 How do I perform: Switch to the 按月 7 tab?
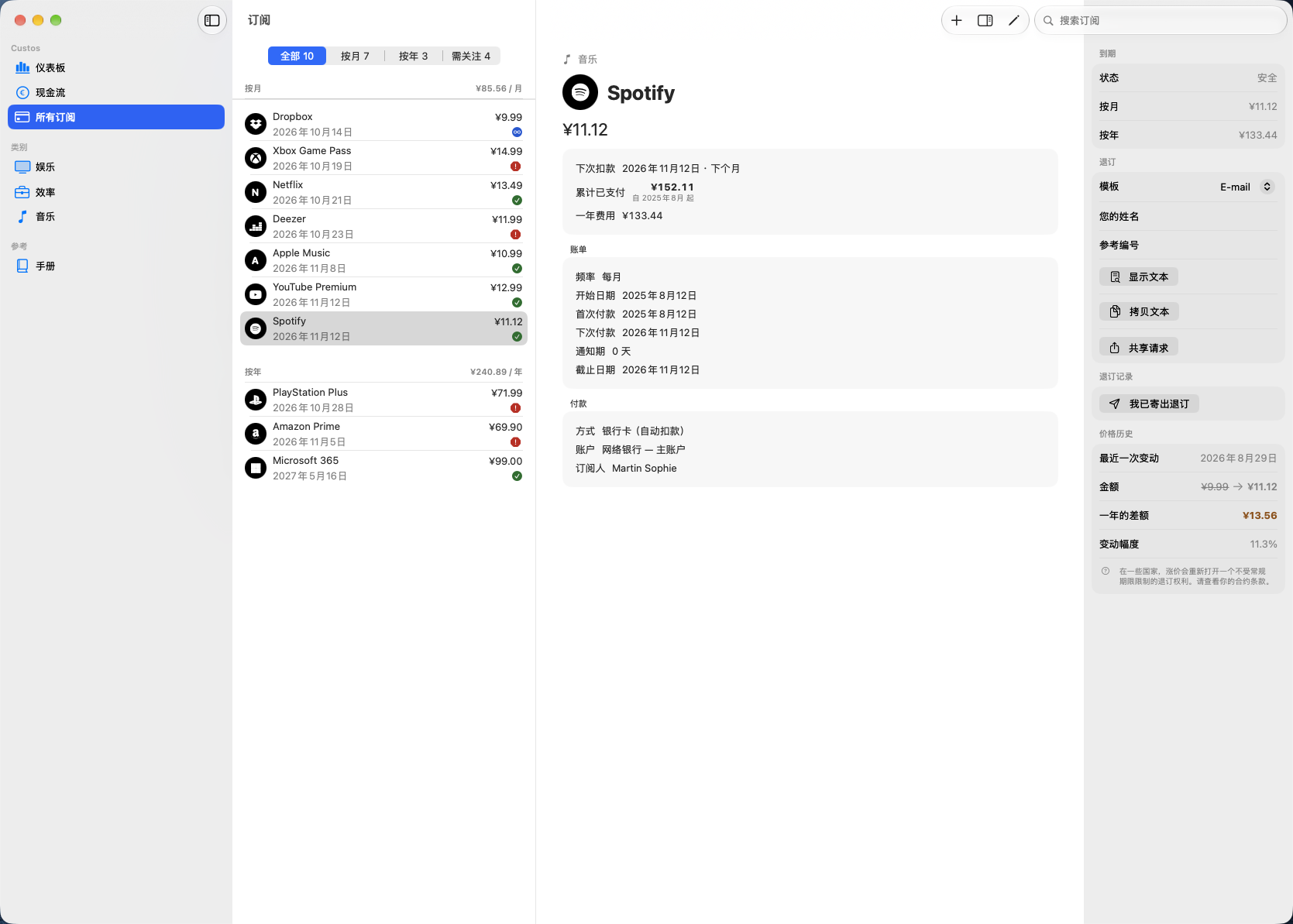[x=355, y=56]
